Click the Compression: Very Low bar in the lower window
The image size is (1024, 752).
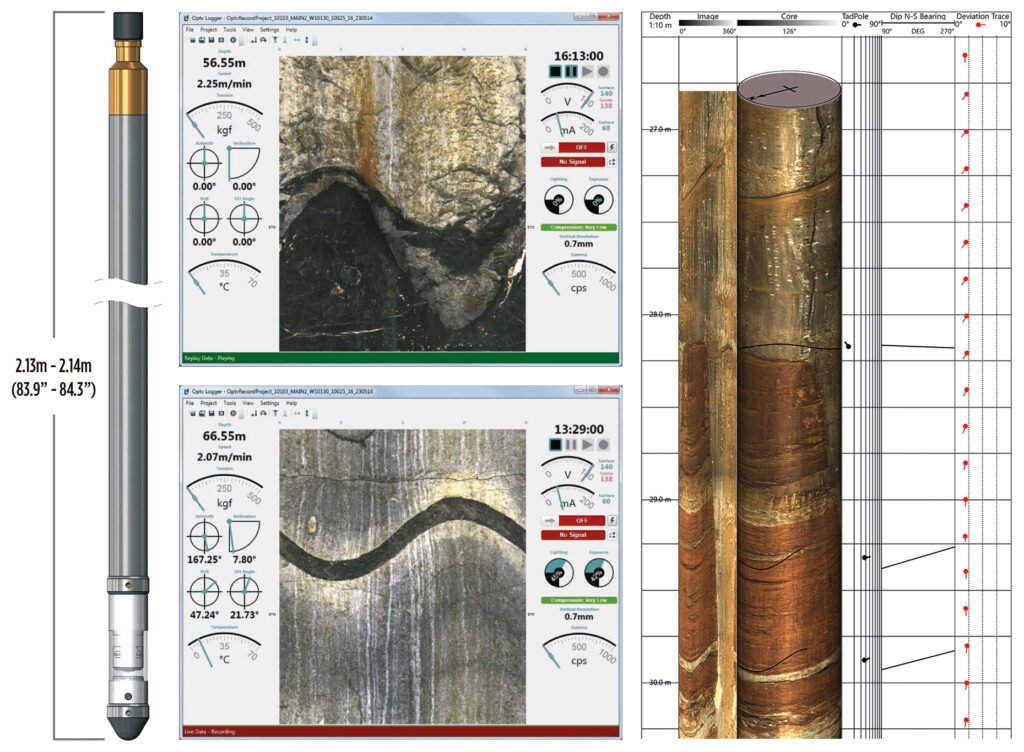[579, 600]
